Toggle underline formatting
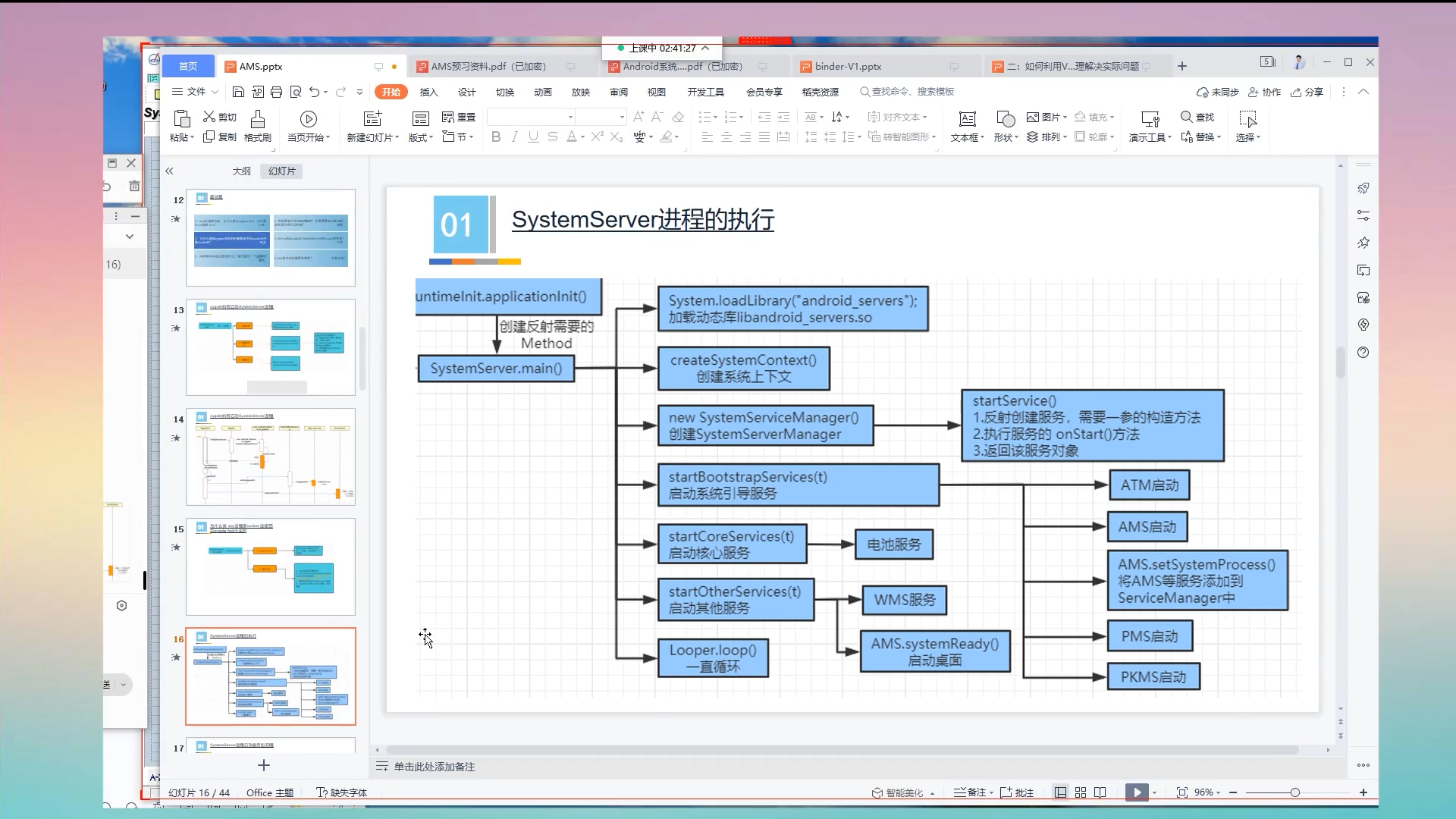The width and height of the screenshot is (1456, 819). 533,137
